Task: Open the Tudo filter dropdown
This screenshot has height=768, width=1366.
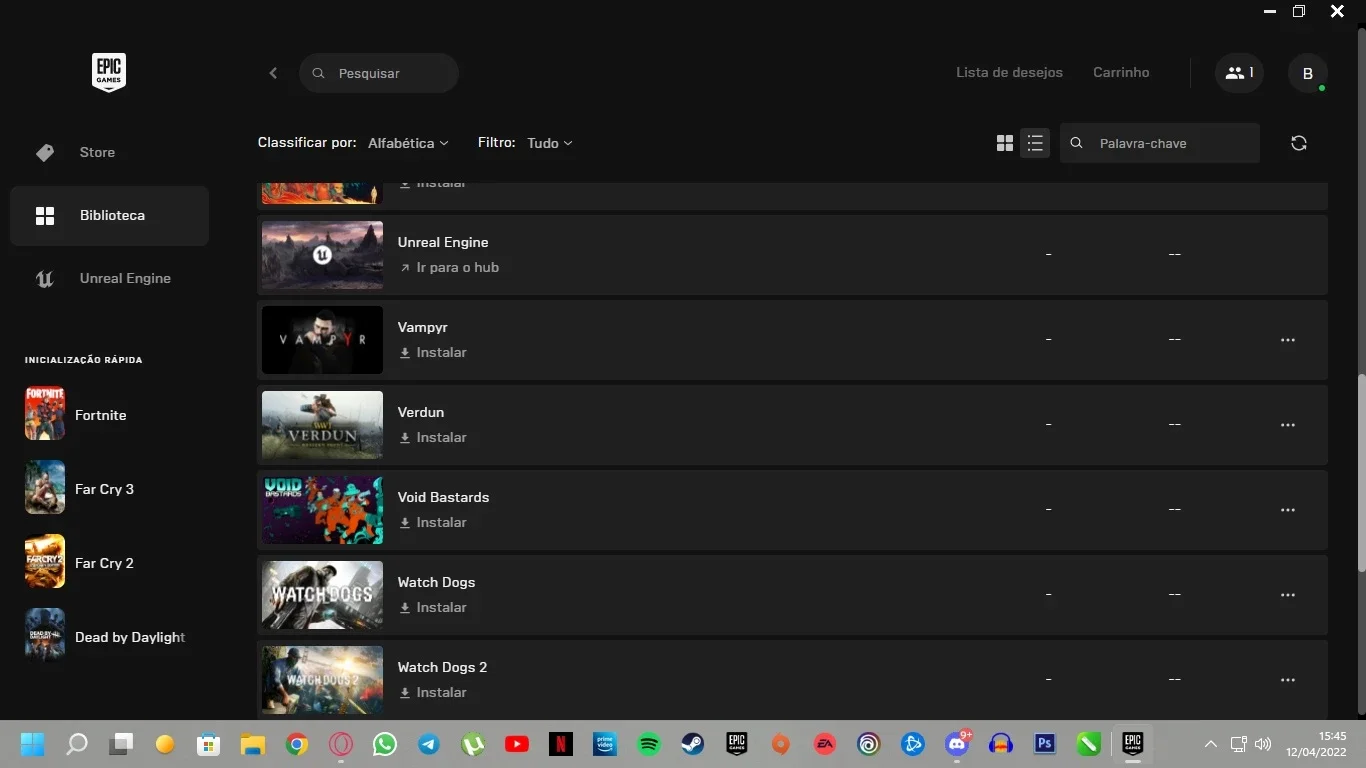Action: pyautogui.click(x=550, y=143)
